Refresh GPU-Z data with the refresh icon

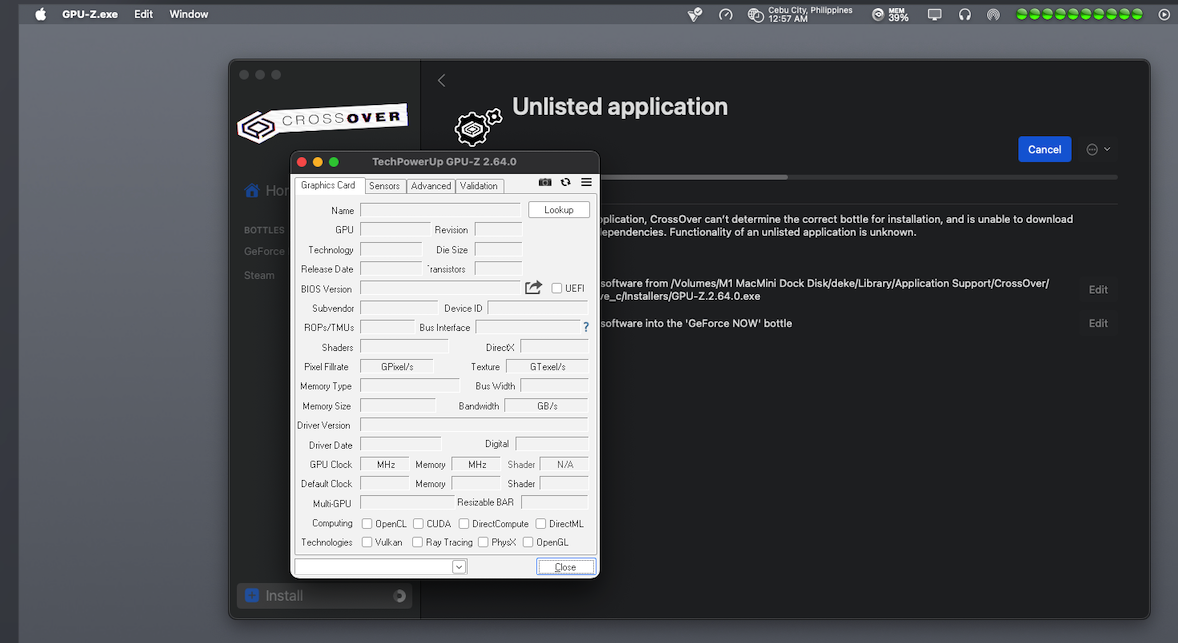coord(566,183)
